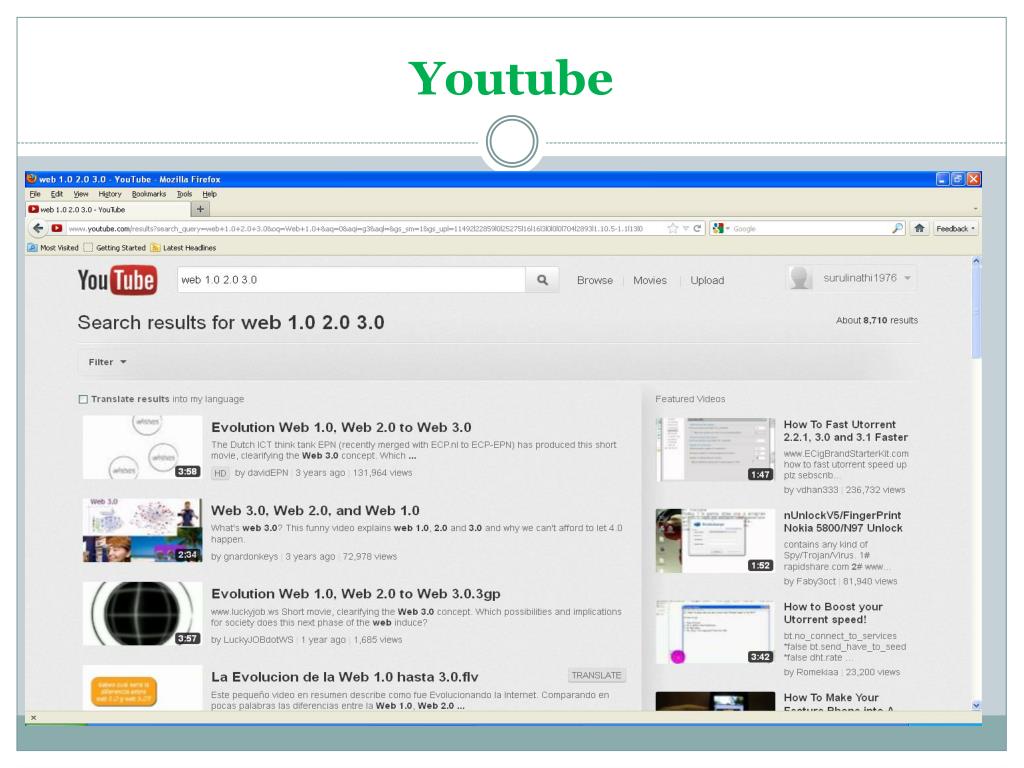Viewport: 1024px width, 768px height.
Task: Open the Bookmarks menu
Action: pyautogui.click(x=149, y=194)
